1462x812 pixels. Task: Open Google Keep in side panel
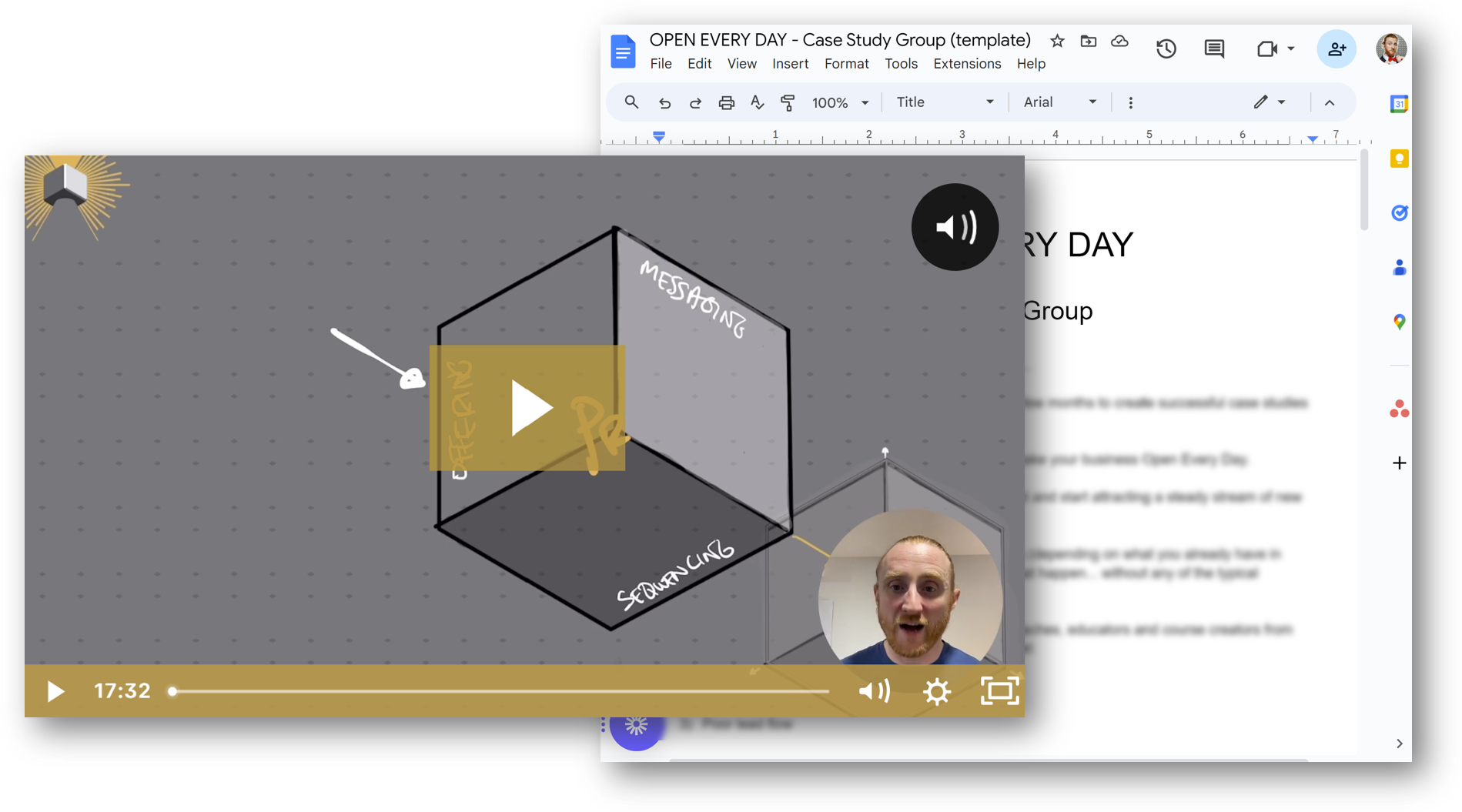click(1399, 159)
